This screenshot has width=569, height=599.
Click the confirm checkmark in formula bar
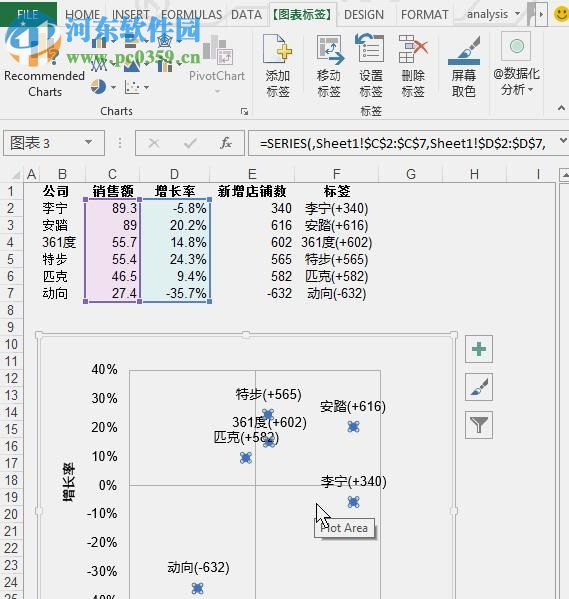point(190,143)
